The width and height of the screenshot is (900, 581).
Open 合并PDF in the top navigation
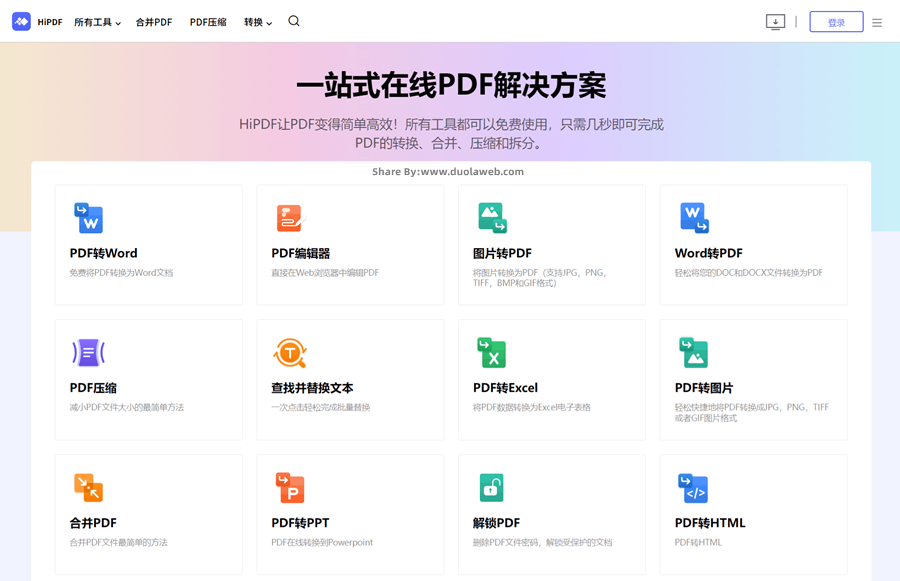154,22
